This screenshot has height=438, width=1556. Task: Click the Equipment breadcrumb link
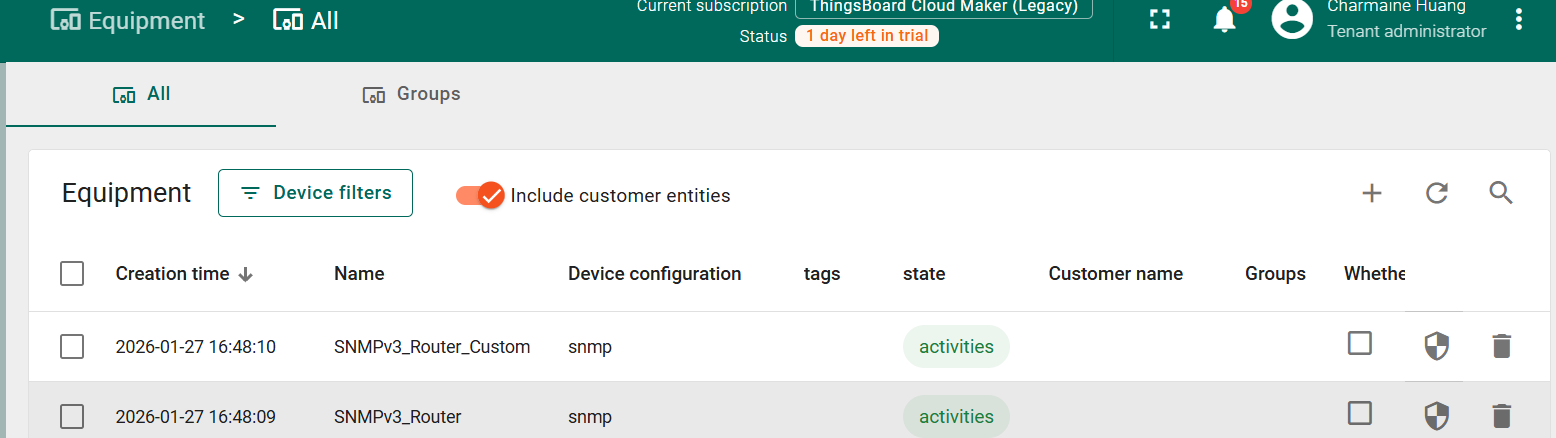pyautogui.click(x=128, y=20)
